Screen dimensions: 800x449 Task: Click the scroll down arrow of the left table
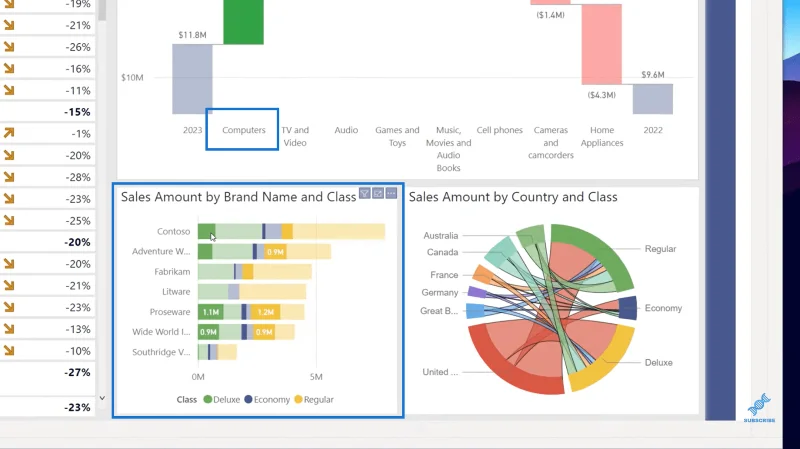pos(102,398)
